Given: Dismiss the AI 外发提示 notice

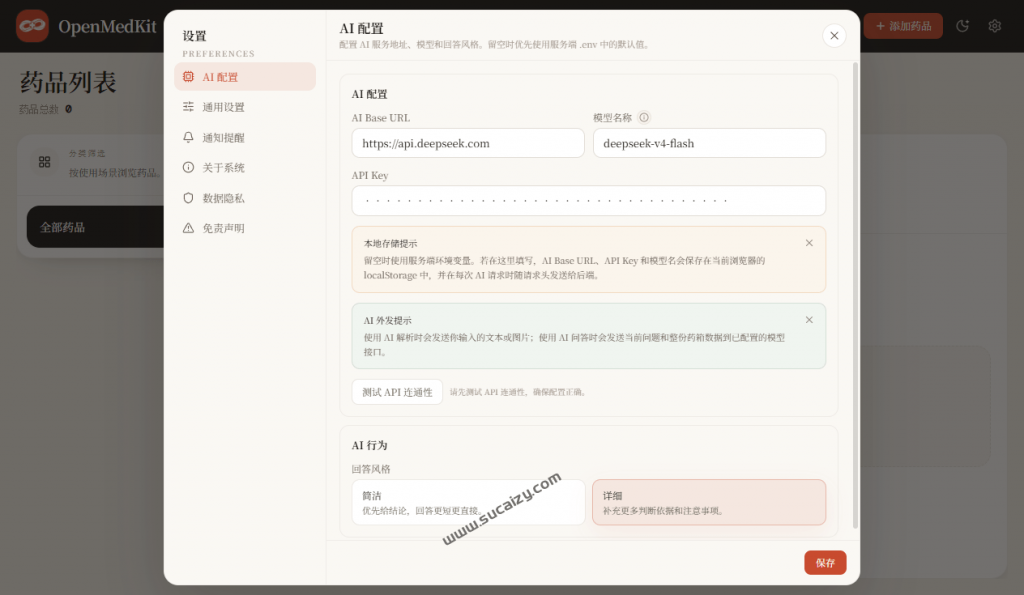Looking at the screenshot, I should click(x=809, y=320).
